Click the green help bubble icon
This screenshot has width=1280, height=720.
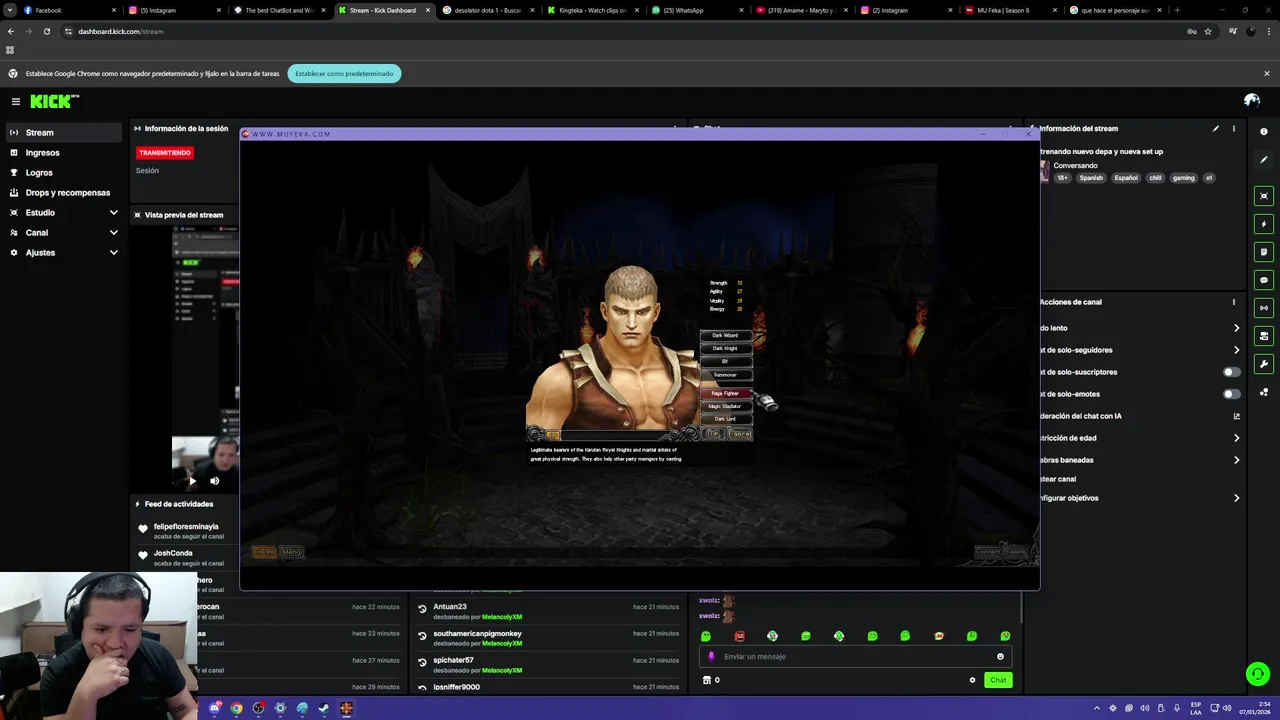1257,674
